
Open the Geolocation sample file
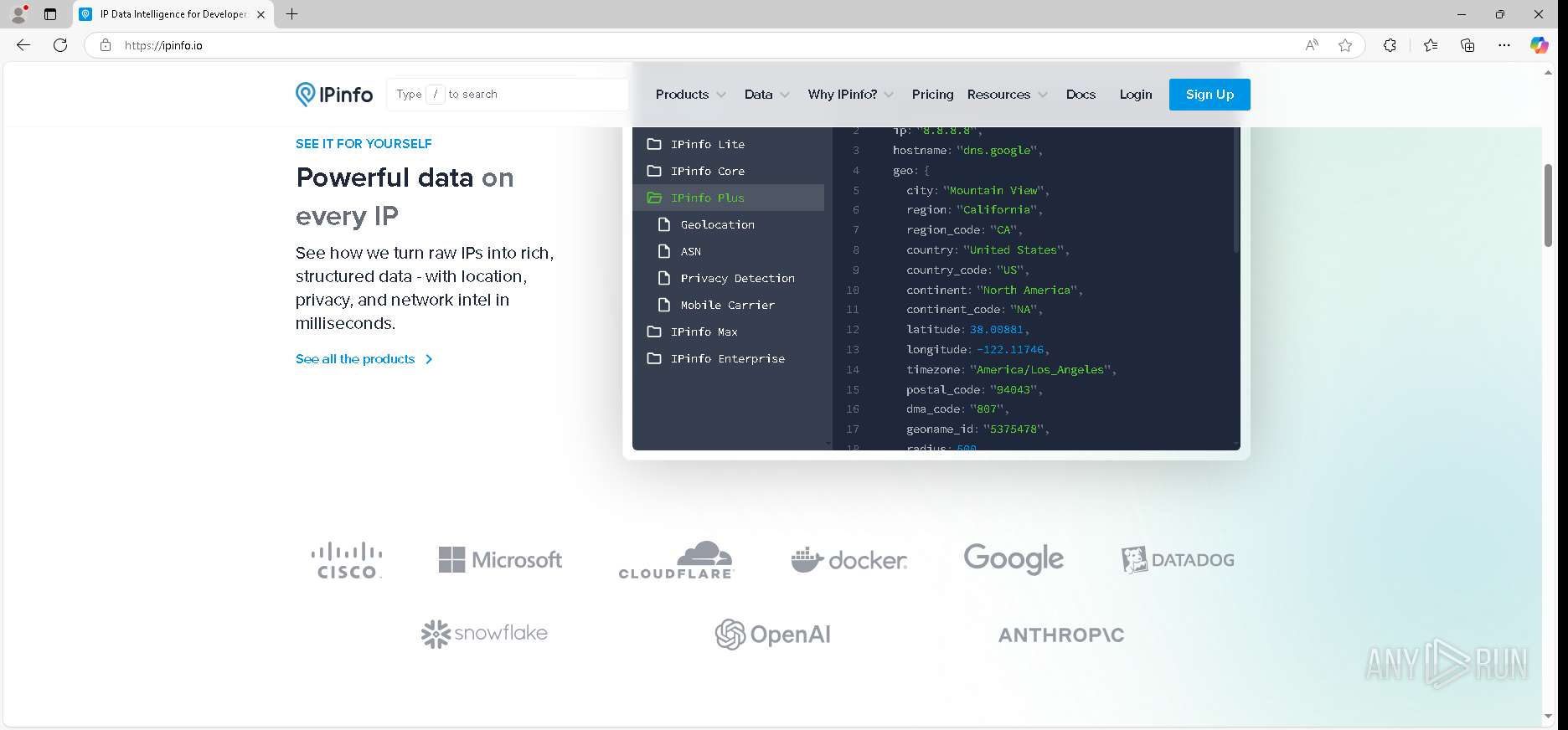point(728,224)
